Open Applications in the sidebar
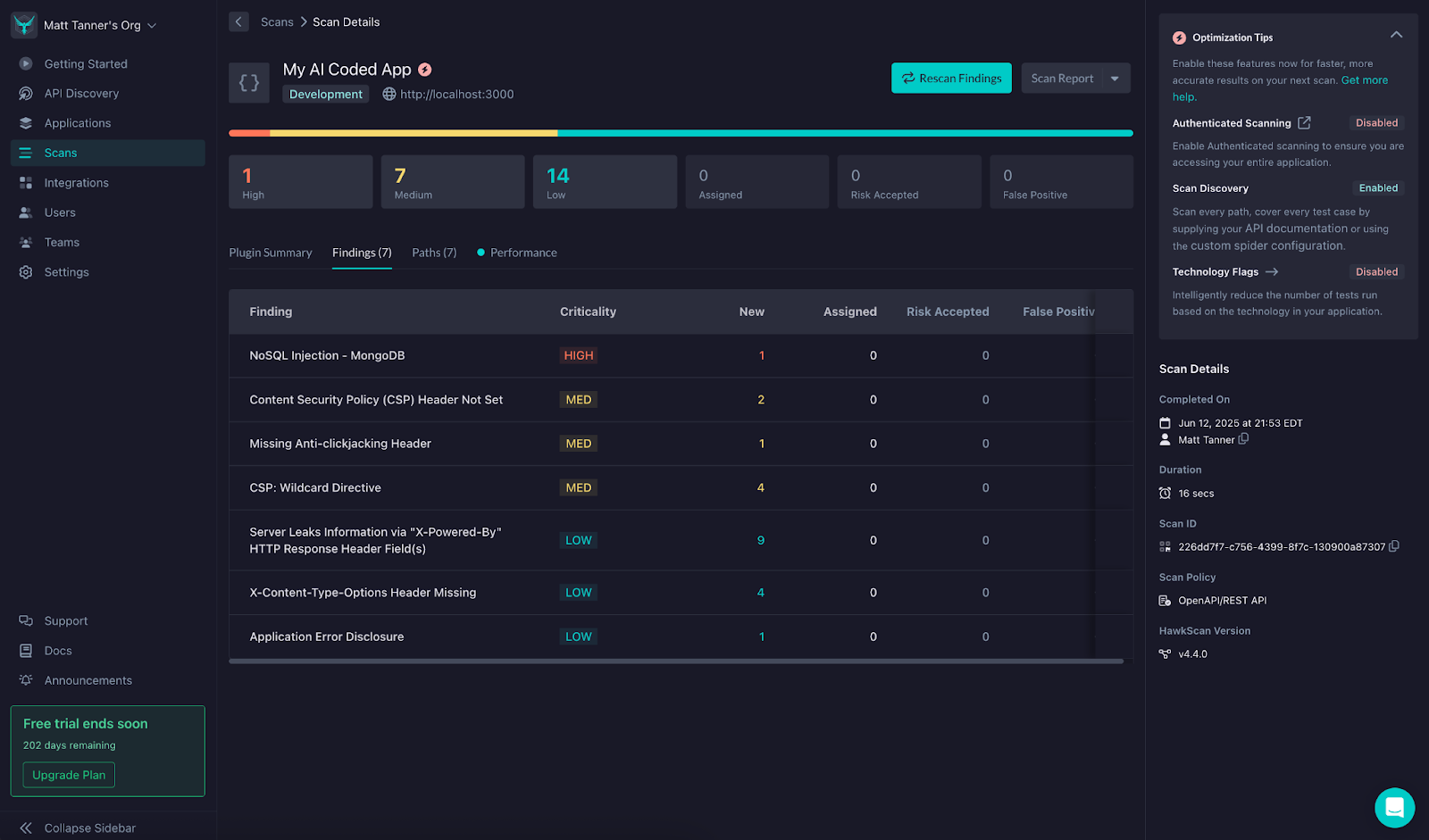 (x=108, y=123)
